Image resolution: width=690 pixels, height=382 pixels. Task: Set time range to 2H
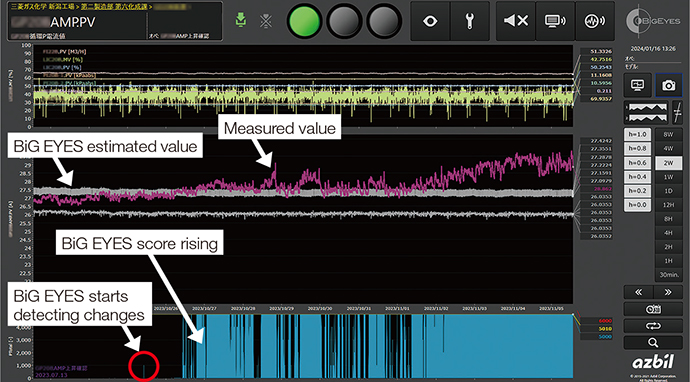(668, 247)
